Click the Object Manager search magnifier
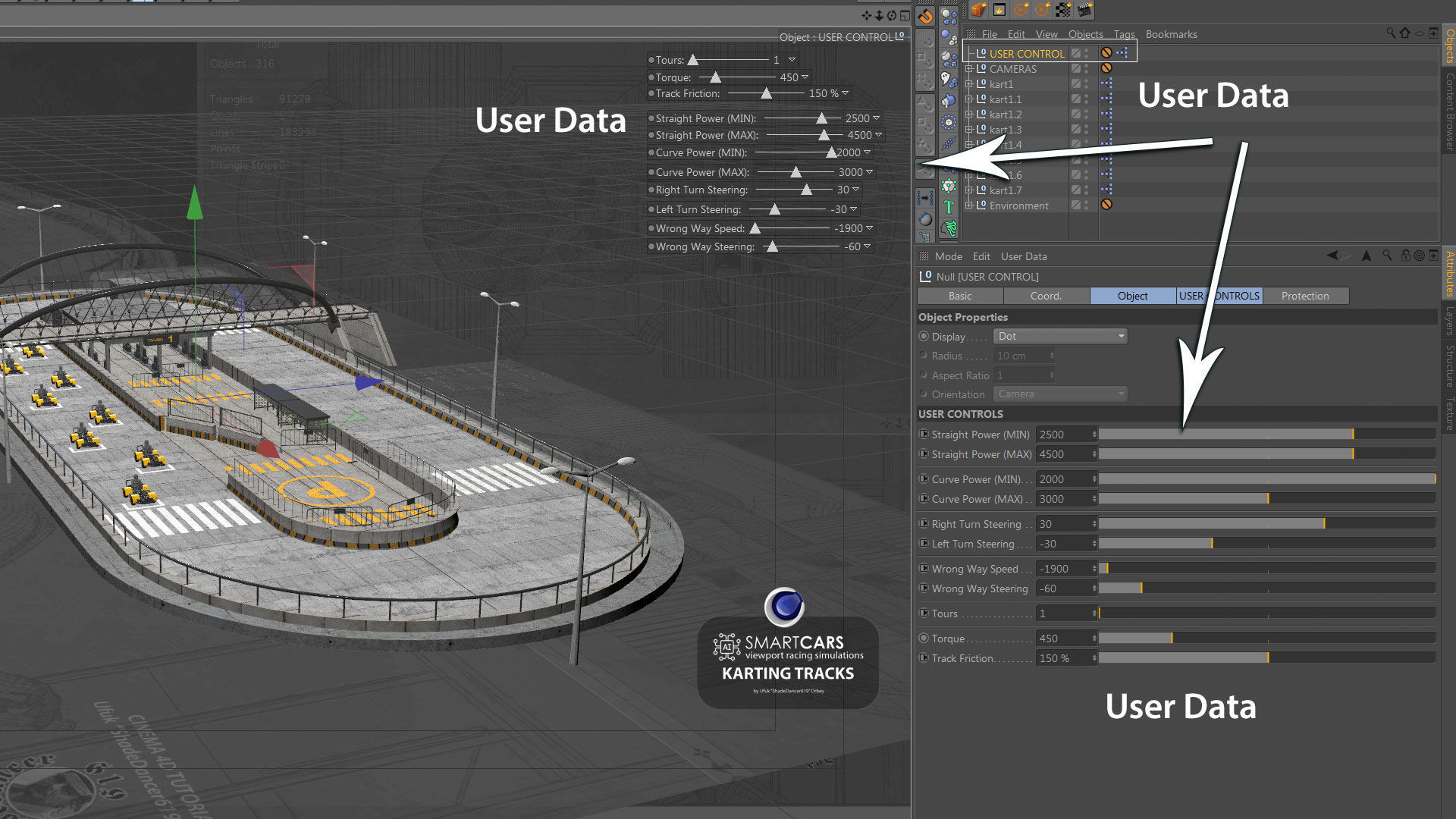1456x819 pixels. coord(1390,33)
